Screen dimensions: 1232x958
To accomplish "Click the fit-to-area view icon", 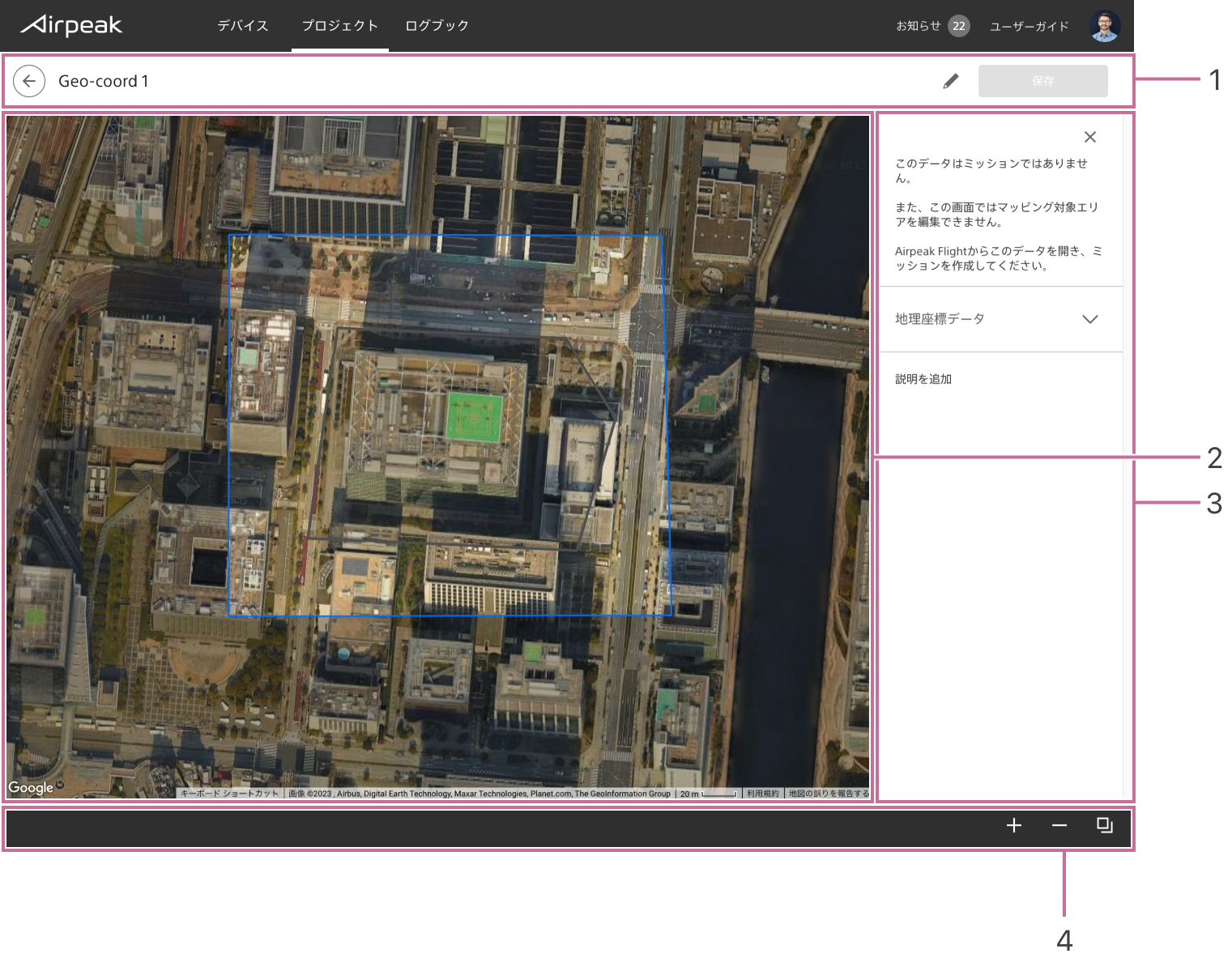I will [x=1105, y=825].
